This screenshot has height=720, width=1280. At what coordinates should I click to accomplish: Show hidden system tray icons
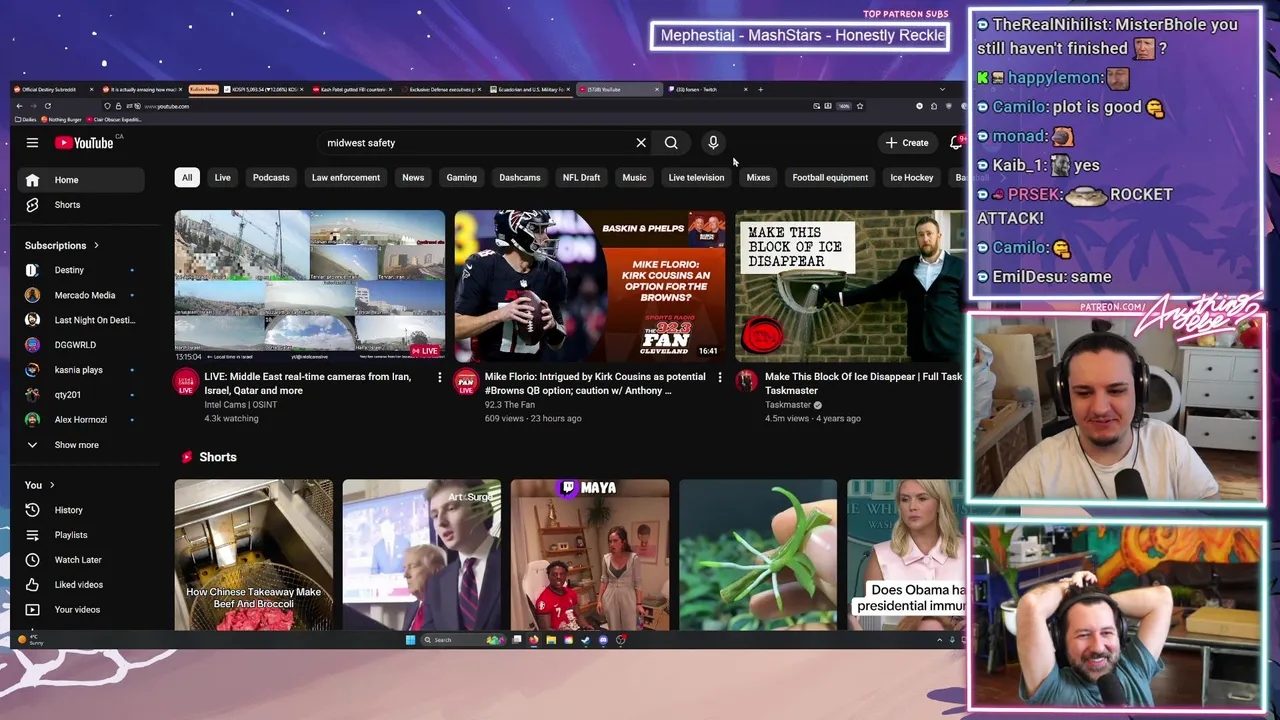(x=939, y=640)
